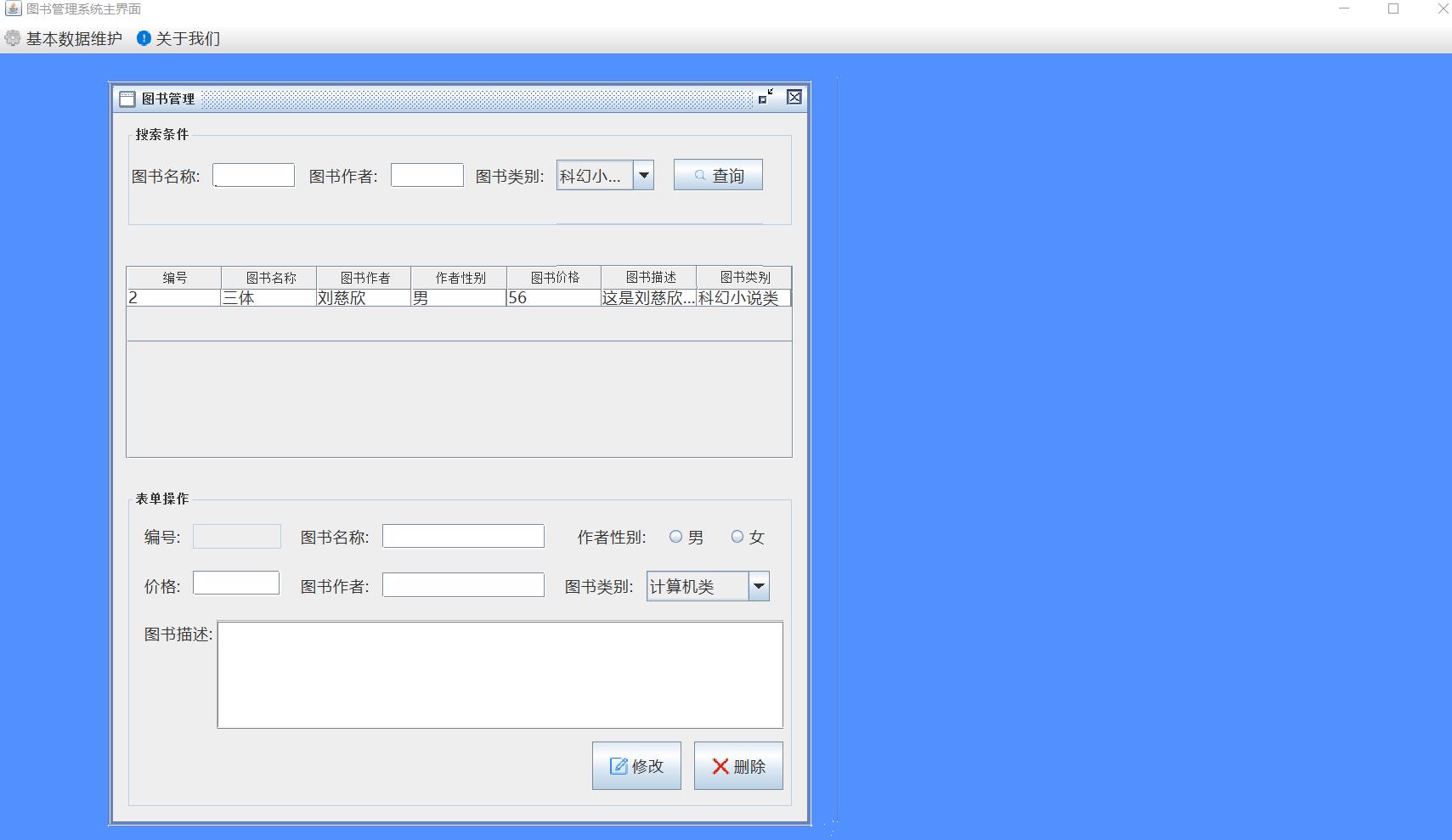Viewport: 1452px width, 840px height.
Task: Click the pencil edit icon on the 修改 button
Action: coord(618,765)
